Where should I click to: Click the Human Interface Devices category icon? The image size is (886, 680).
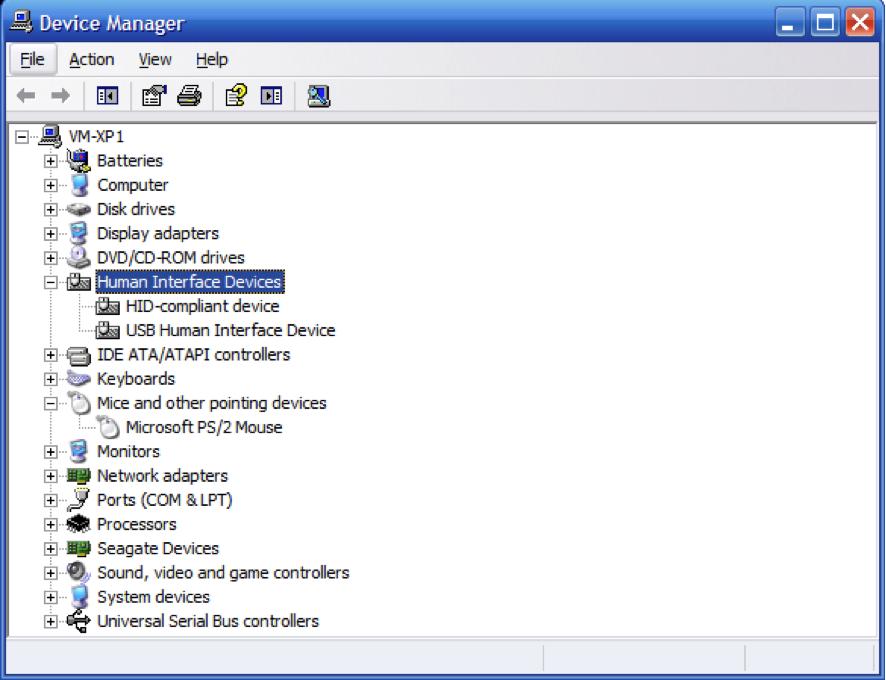click(79, 282)
